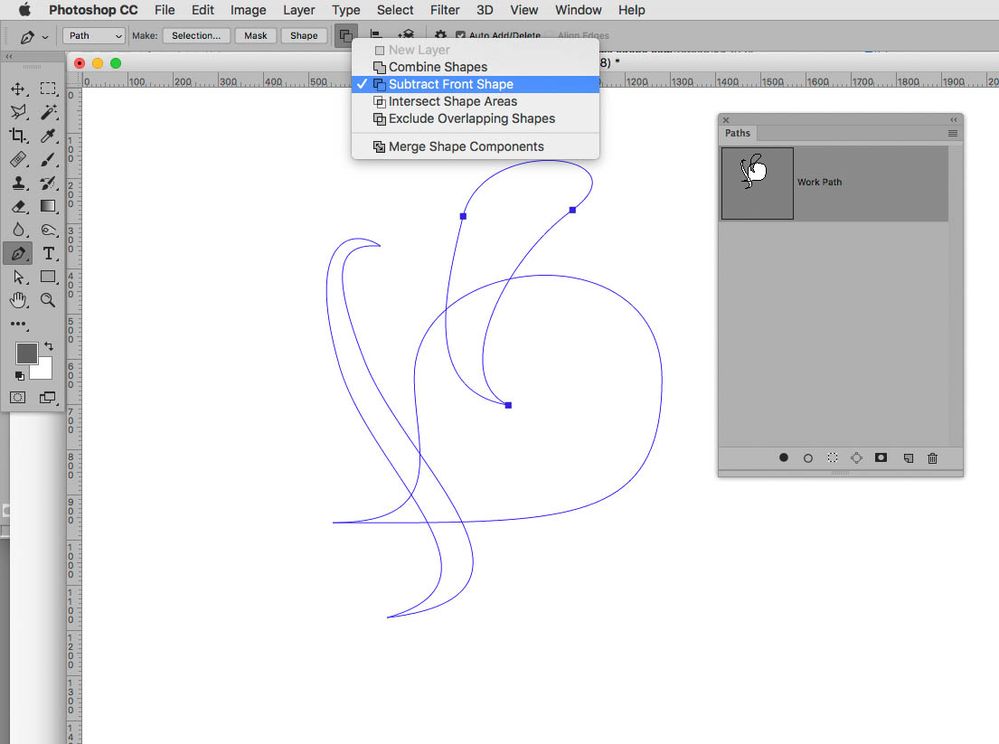Pick the Zoom tool magnifier
Image resolution: width=999 pixels, height=744 pixels.
click(x=48, y=300)
